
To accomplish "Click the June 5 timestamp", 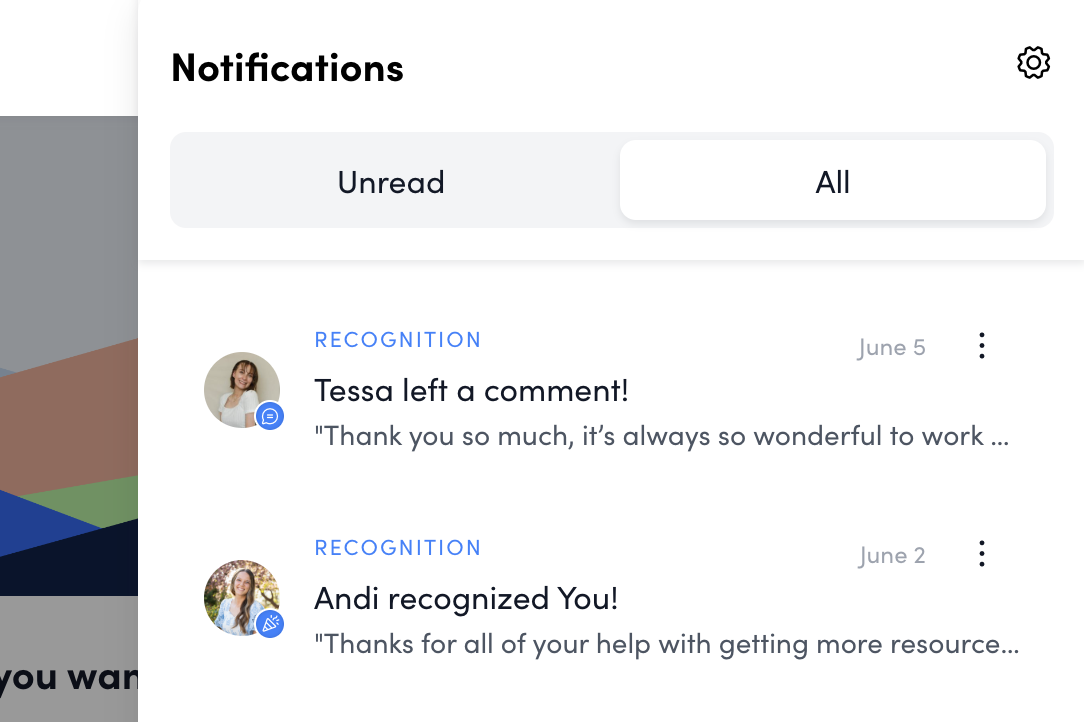I will coord(891,348).
